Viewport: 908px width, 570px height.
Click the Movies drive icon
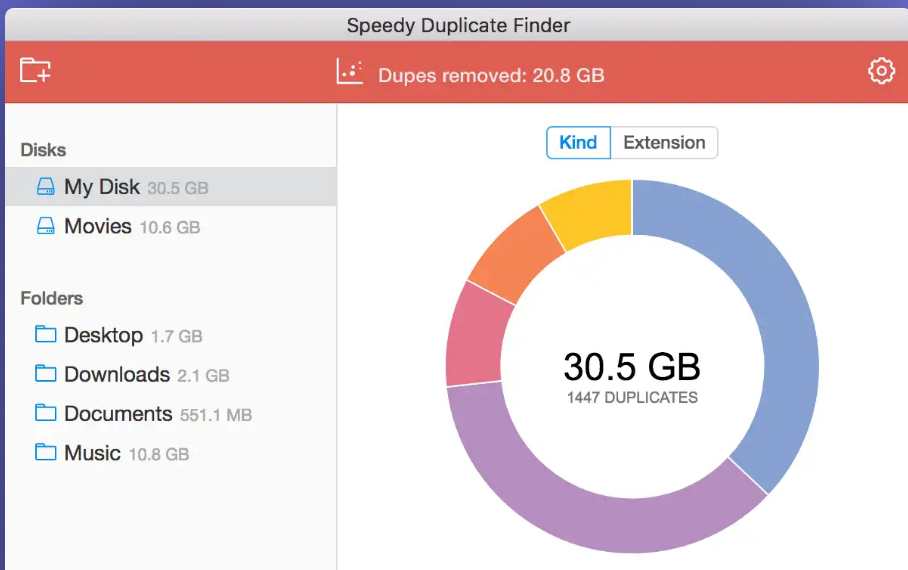(46, 226)
